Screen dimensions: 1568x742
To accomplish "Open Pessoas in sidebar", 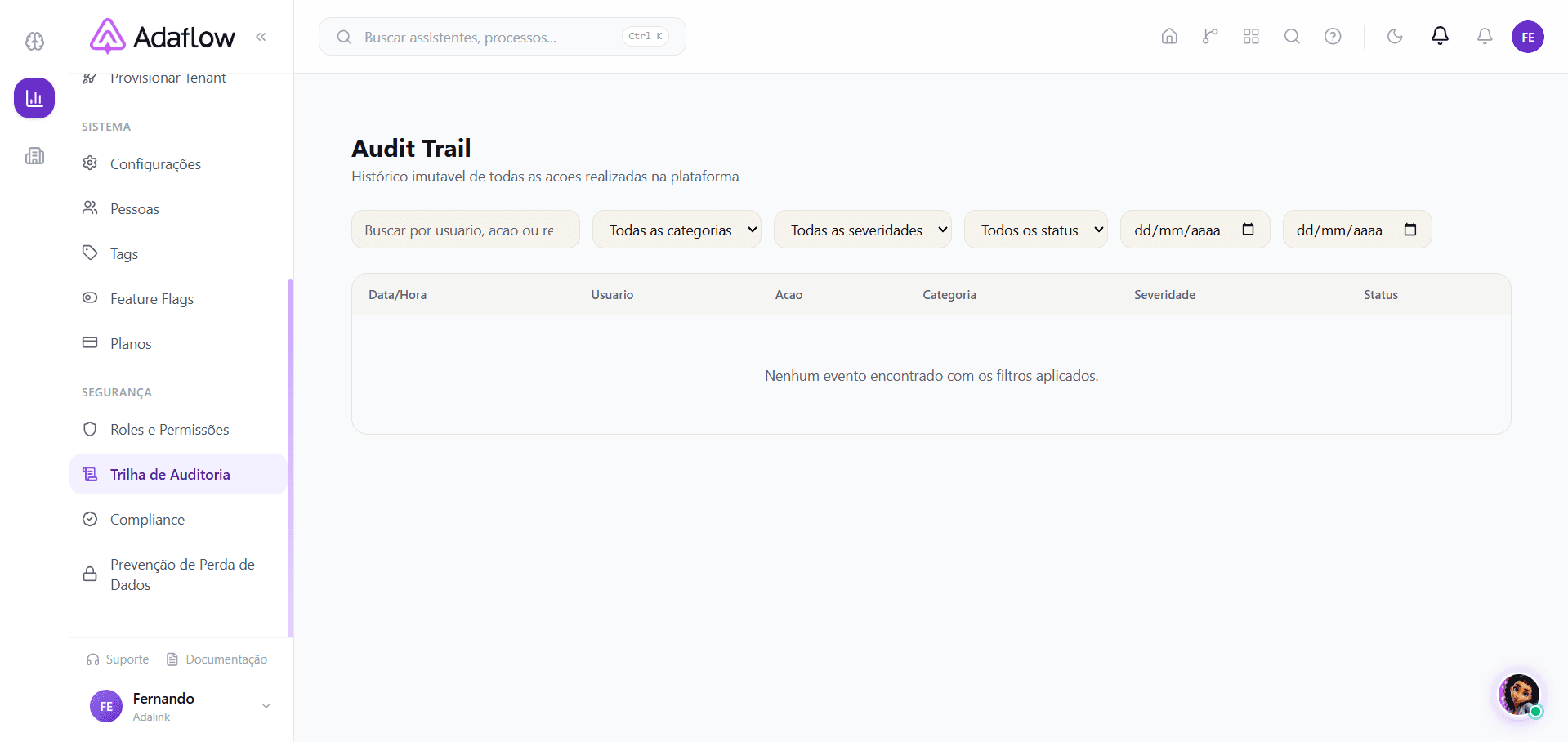I will [x=178, y=208].
